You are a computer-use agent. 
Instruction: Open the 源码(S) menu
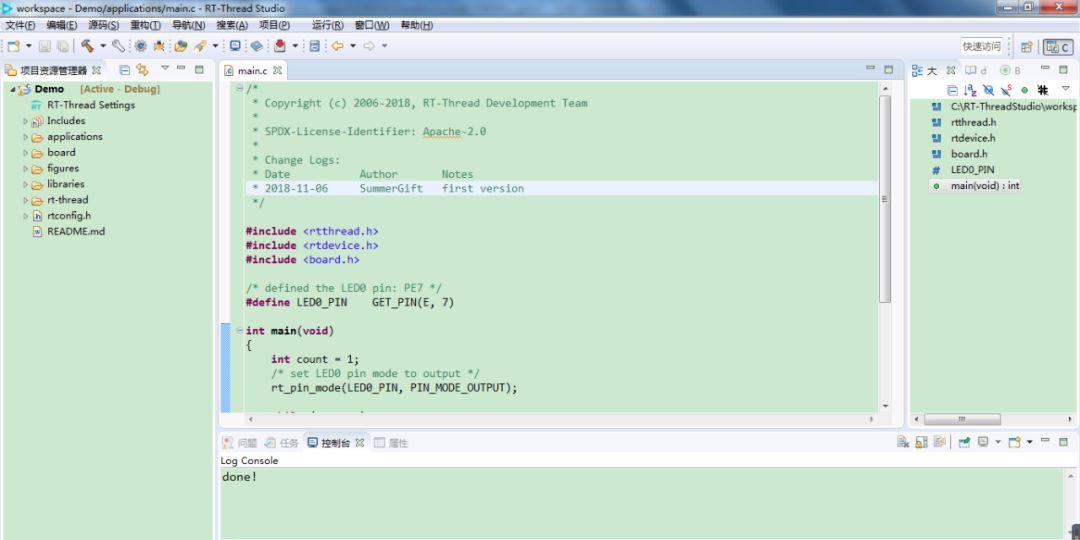103,25
